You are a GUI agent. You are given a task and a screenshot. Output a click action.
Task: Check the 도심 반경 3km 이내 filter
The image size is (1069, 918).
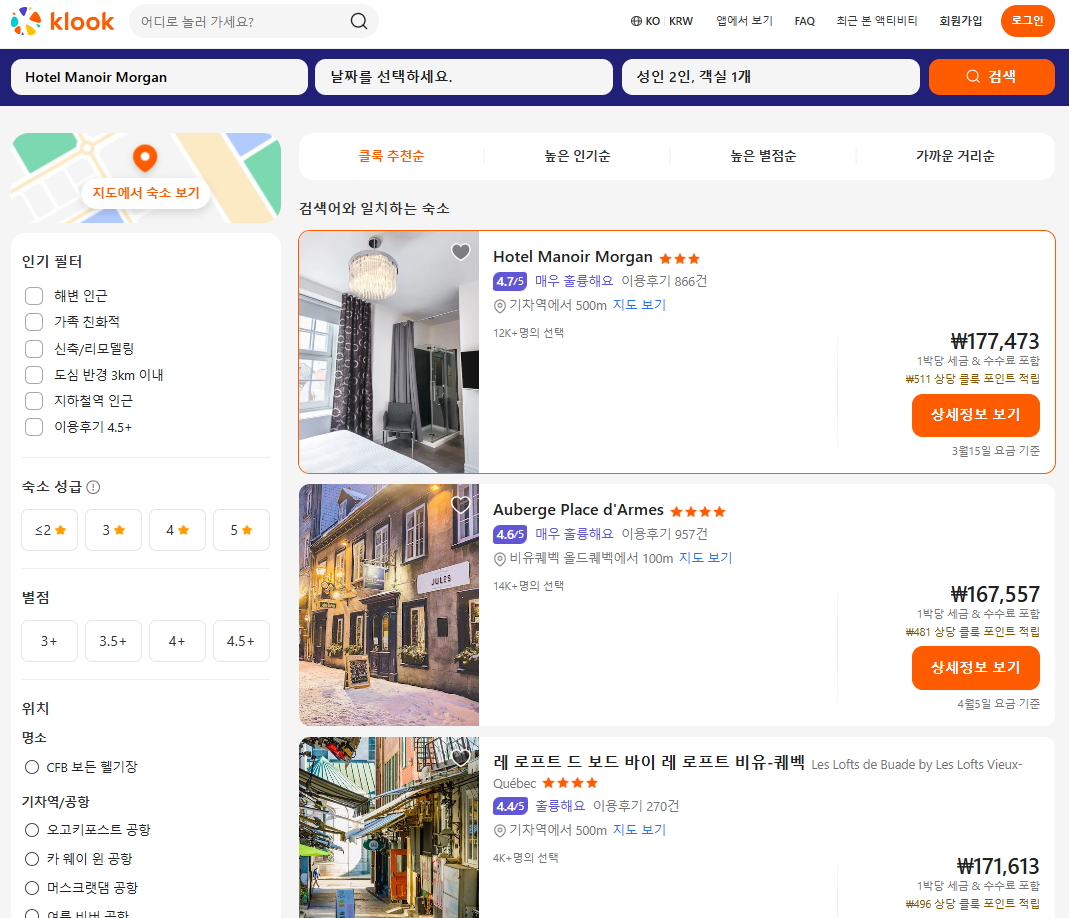click(34, 375)
